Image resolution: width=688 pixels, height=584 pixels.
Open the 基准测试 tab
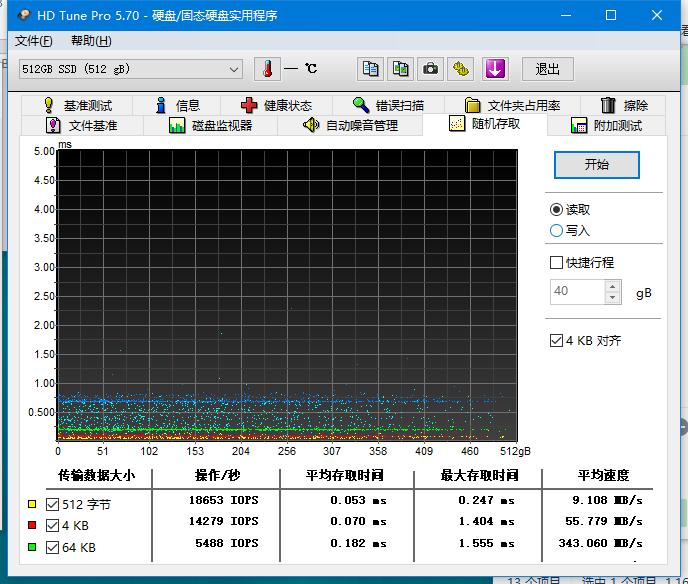[x=77, y=105]
